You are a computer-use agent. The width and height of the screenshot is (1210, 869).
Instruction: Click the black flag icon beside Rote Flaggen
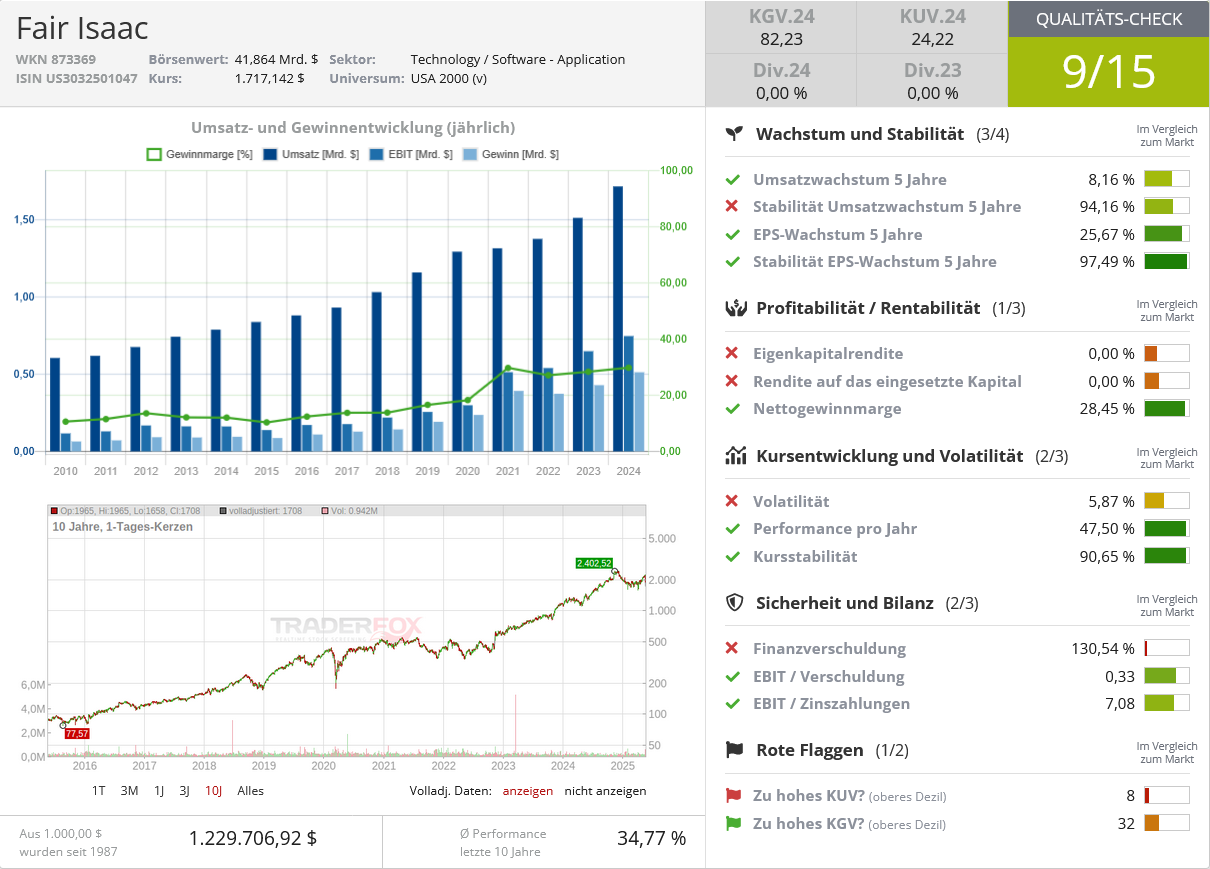[x=735, y=750]
